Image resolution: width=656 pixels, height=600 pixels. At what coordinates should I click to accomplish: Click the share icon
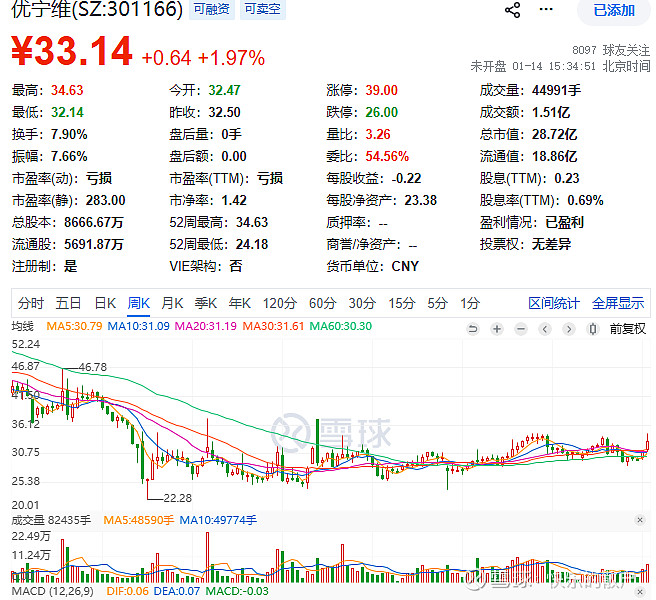coord(512,10)
